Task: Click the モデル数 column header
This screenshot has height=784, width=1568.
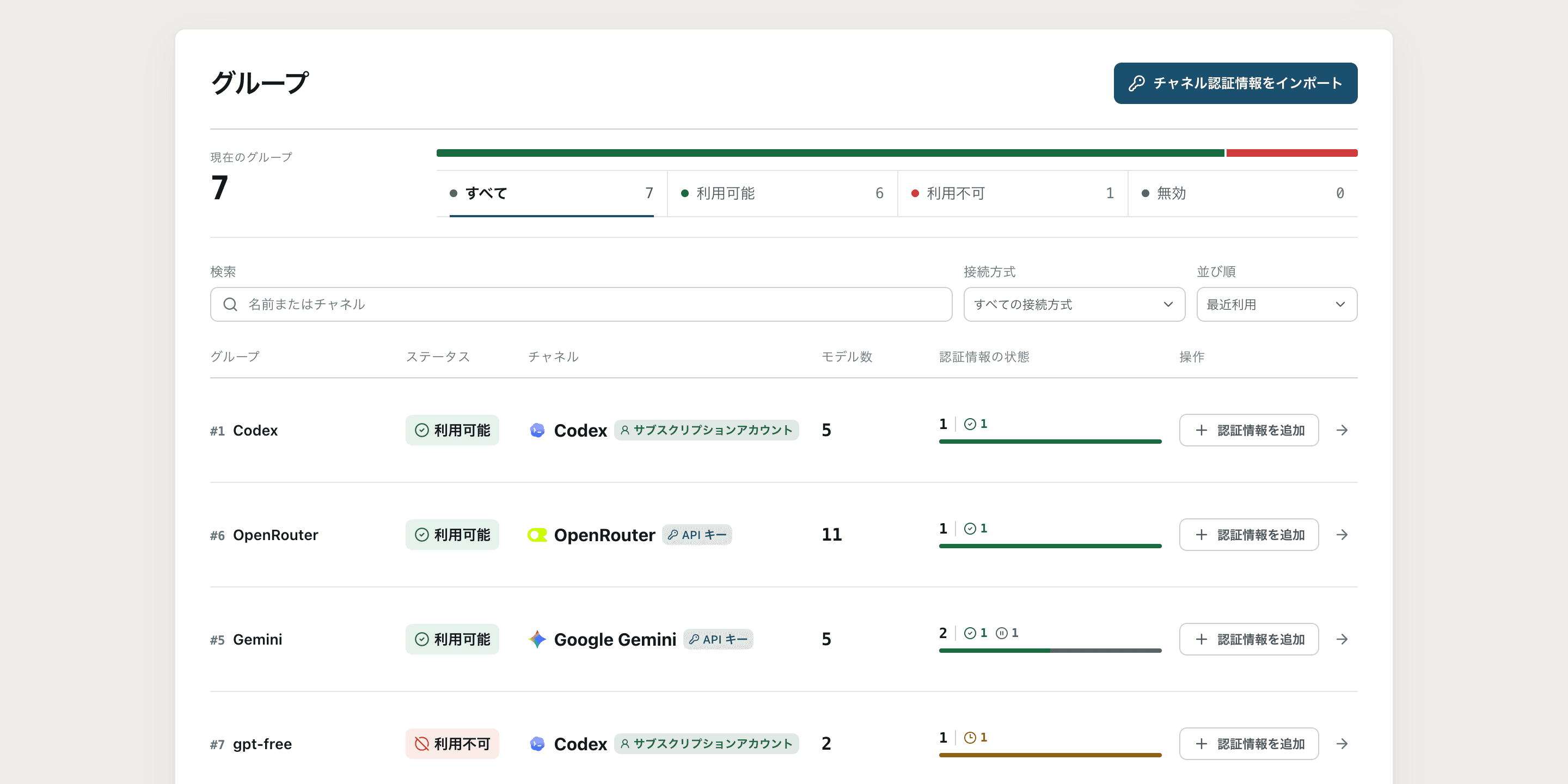Action: [847, 357]
